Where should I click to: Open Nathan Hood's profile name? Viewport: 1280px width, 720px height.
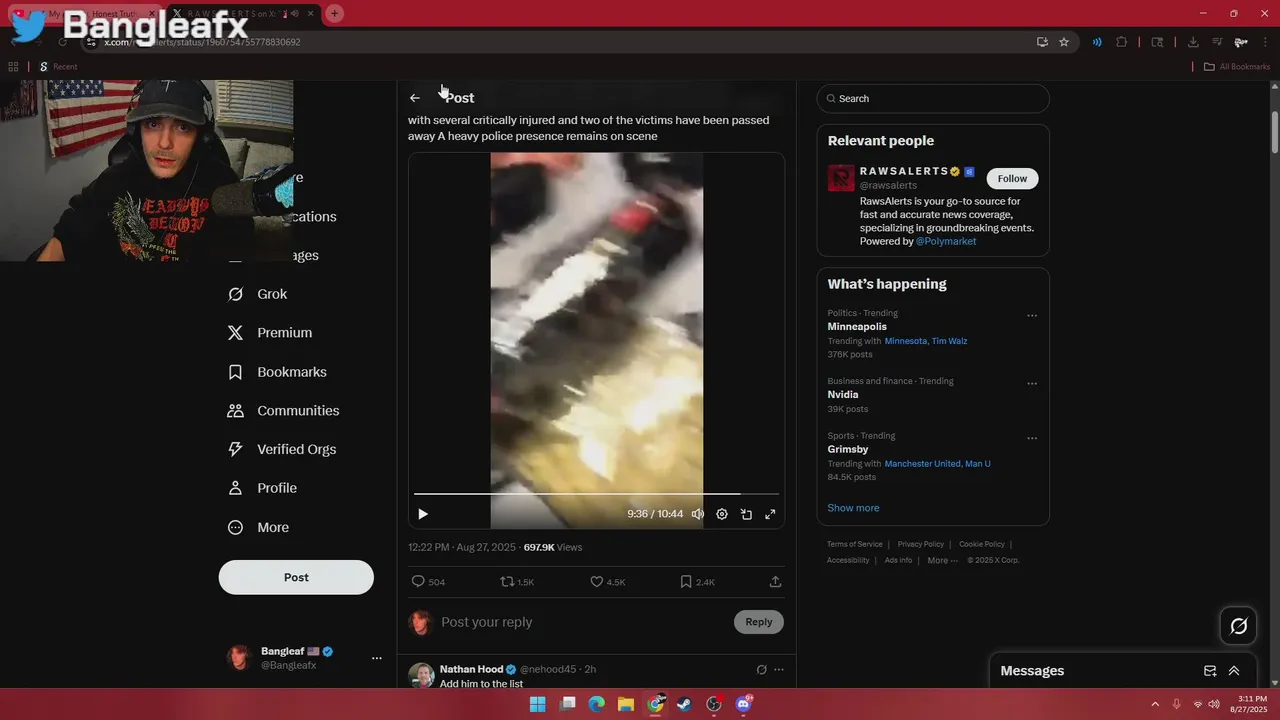[x=472, y=669]
